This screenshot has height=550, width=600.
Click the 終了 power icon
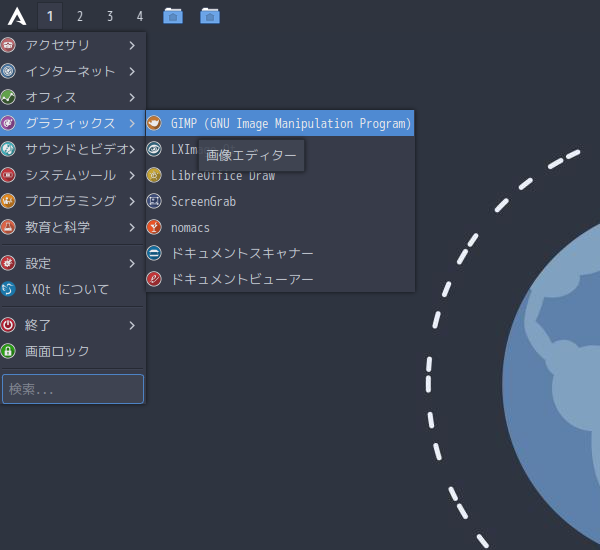8,325
